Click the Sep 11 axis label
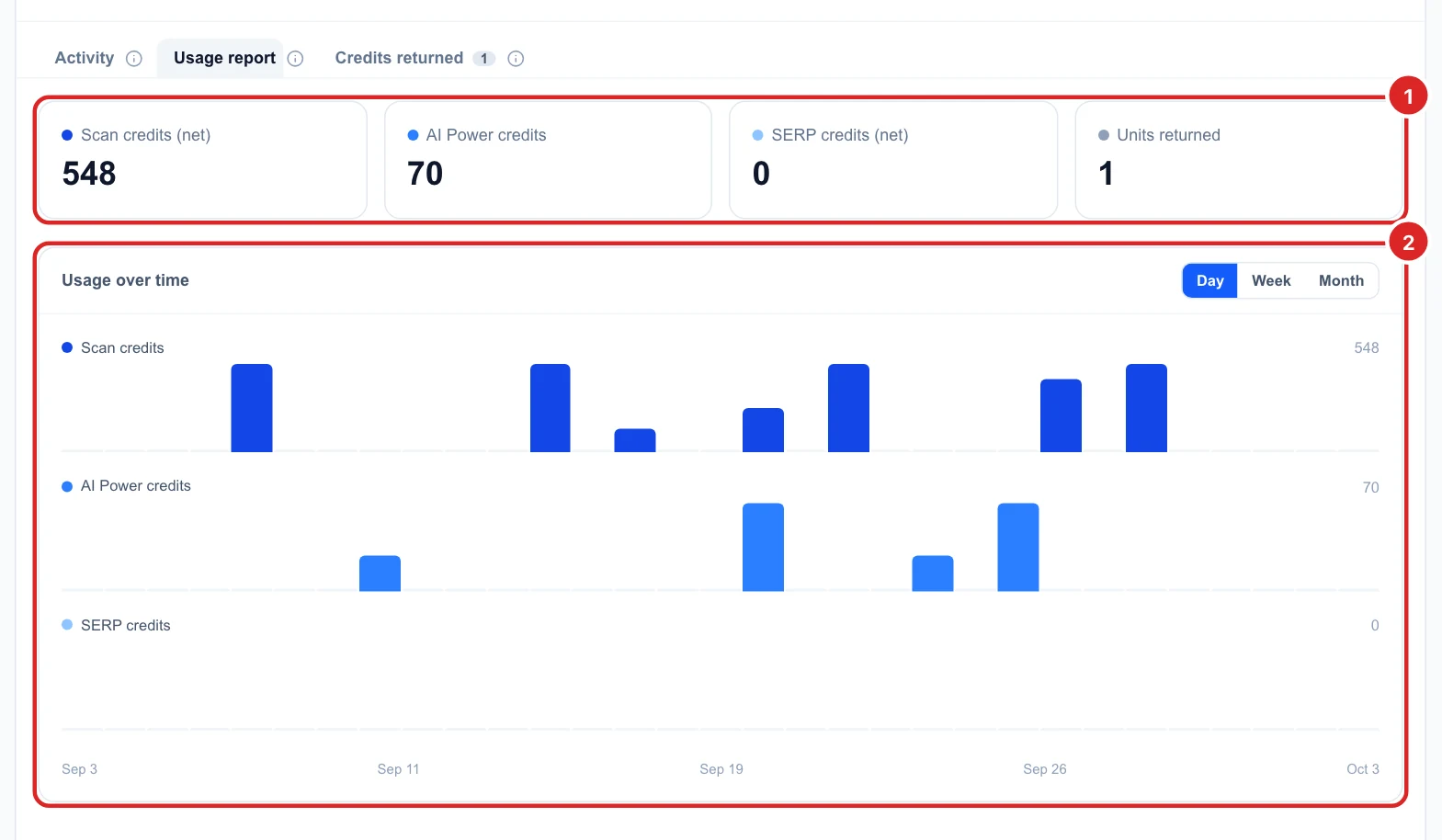1442x840 pixels. pyautogui.click(x=398, y=769)
